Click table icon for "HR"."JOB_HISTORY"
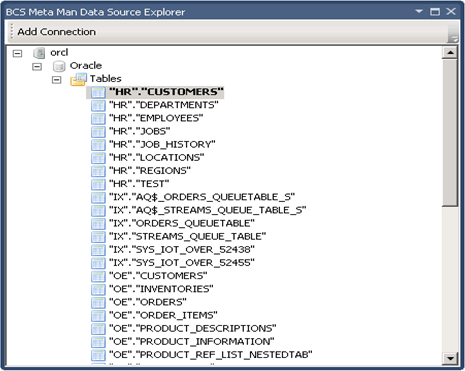The width and height of the screenshot is (465, 371). [x=98, y=145]
